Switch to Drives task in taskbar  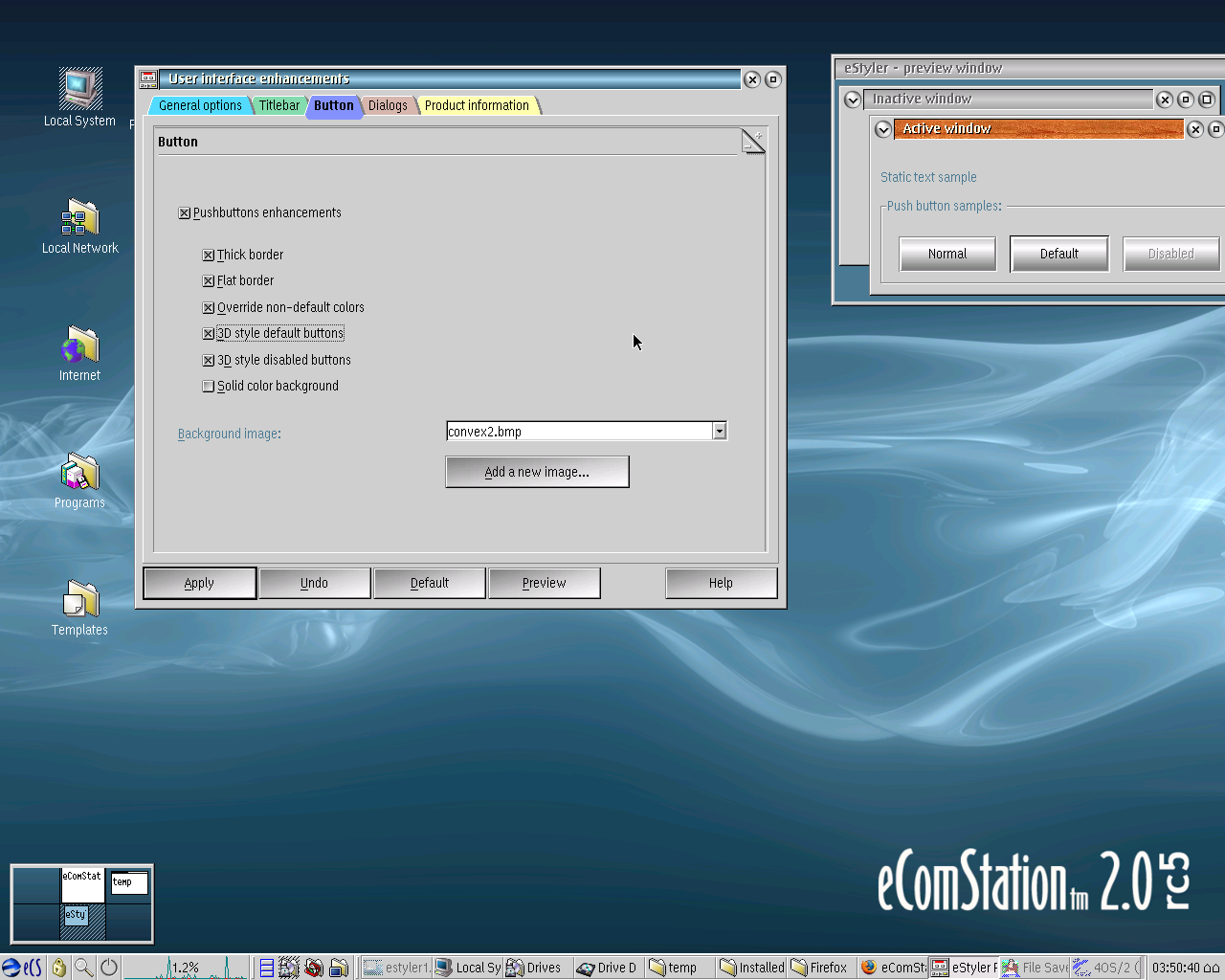(538, 968)
